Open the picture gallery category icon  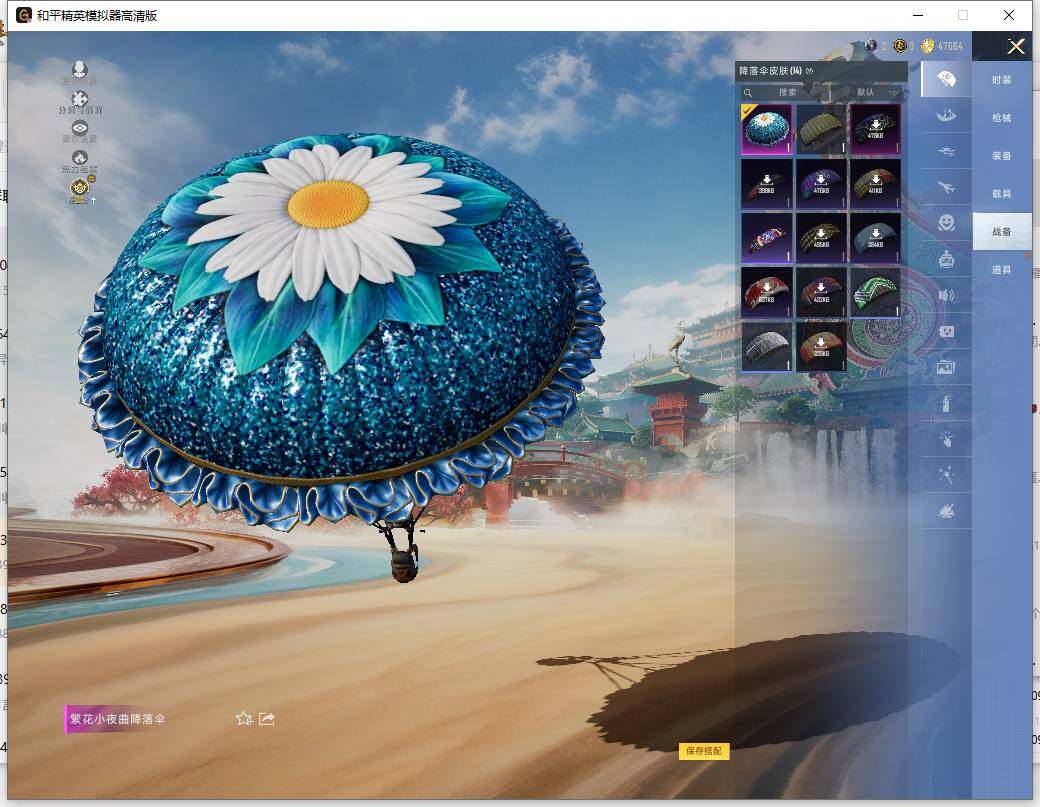click(x=946, y=368)
